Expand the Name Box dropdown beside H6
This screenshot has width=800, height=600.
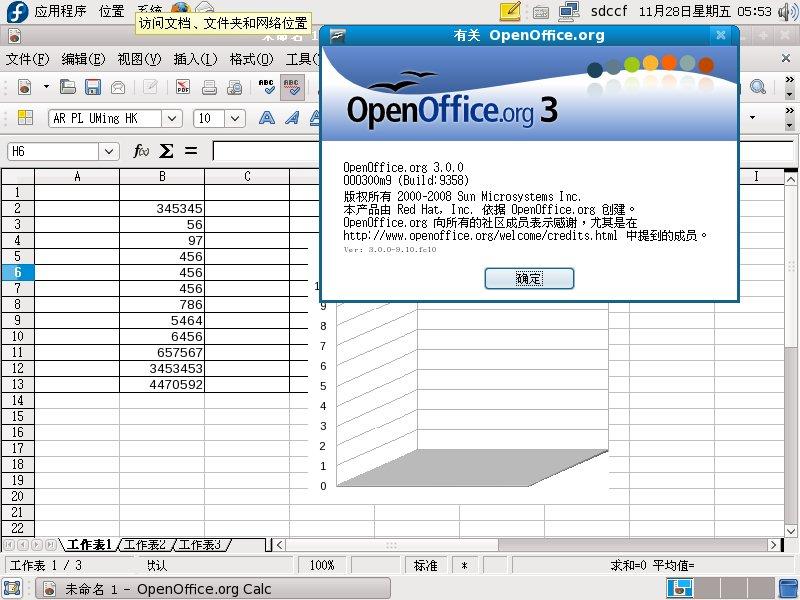(x=109, y=151)
